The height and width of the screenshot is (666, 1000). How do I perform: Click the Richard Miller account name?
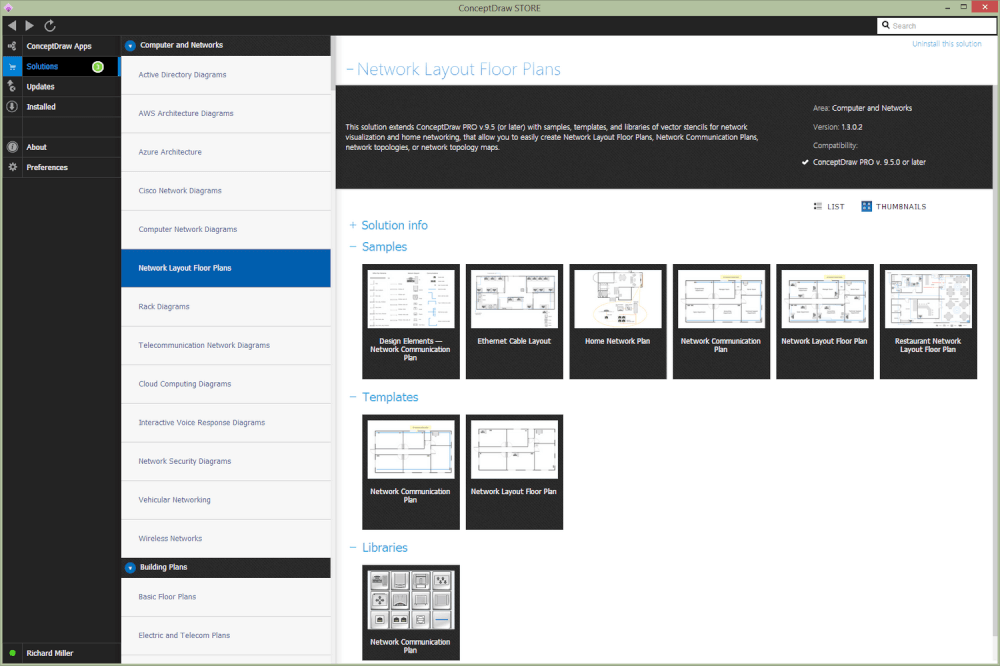(50, 653)
